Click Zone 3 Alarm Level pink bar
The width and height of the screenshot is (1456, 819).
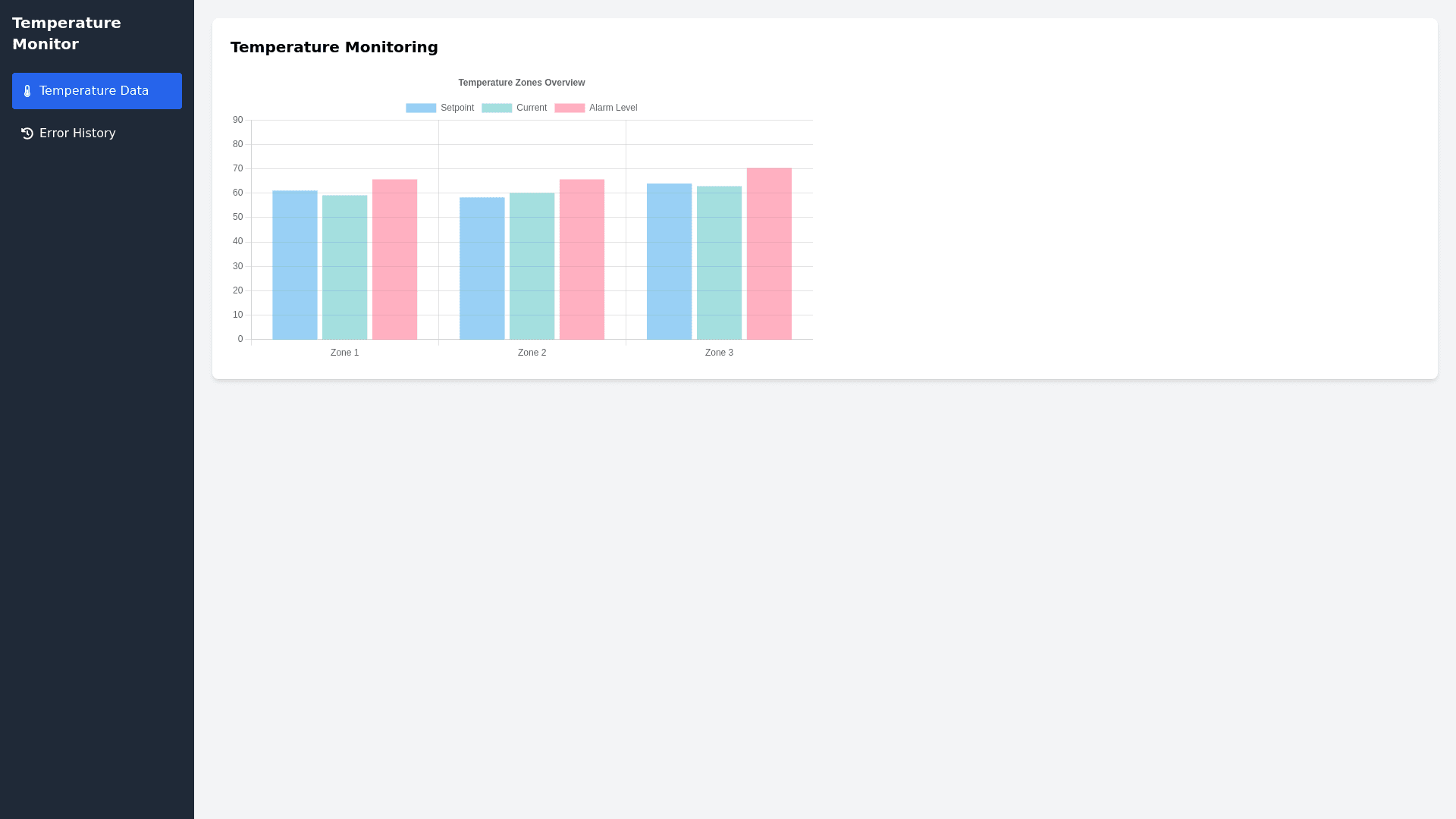769,254
